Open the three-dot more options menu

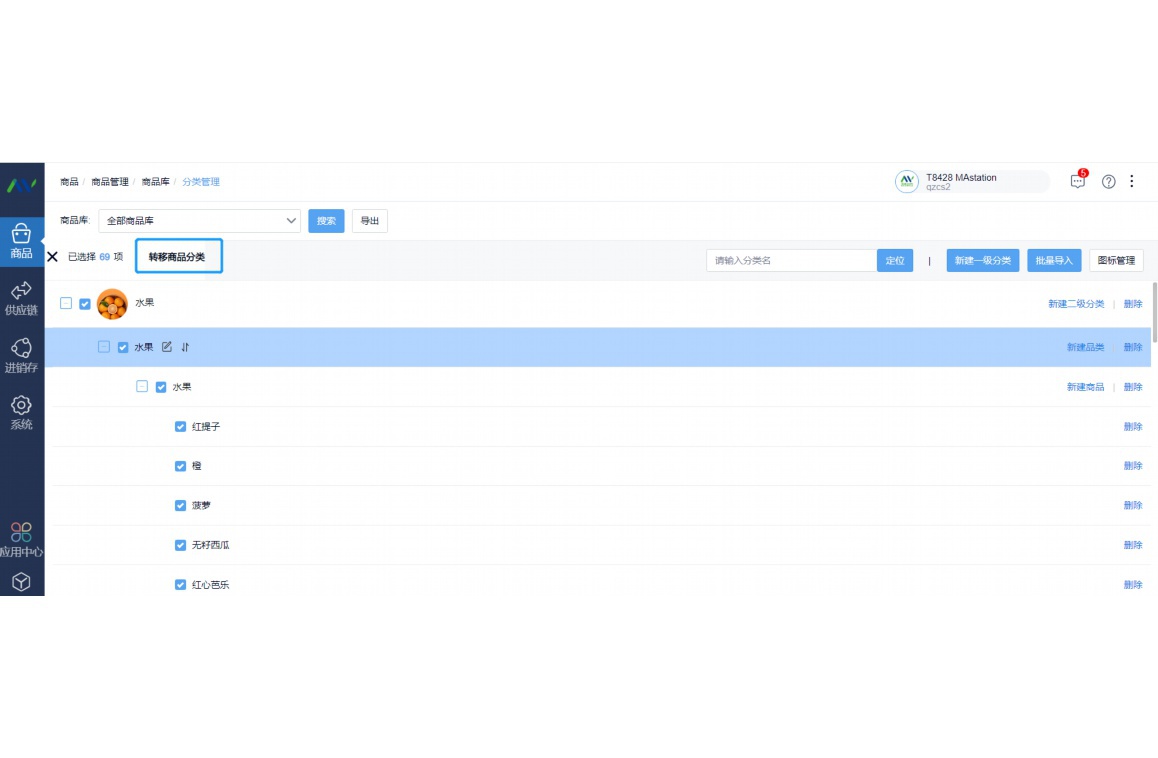tap(1132, 181)
